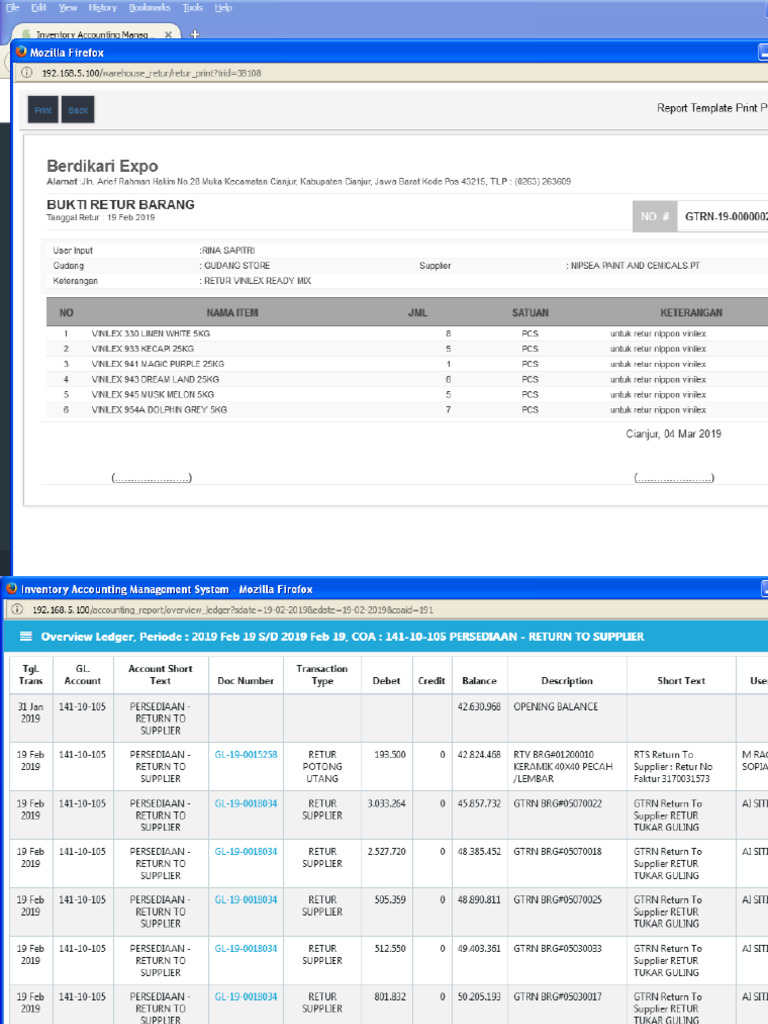768x1024 pixels.
Task: Select item VINILEX 941 MAGIC PURPLE 25KG
Action: click(157, 364)
